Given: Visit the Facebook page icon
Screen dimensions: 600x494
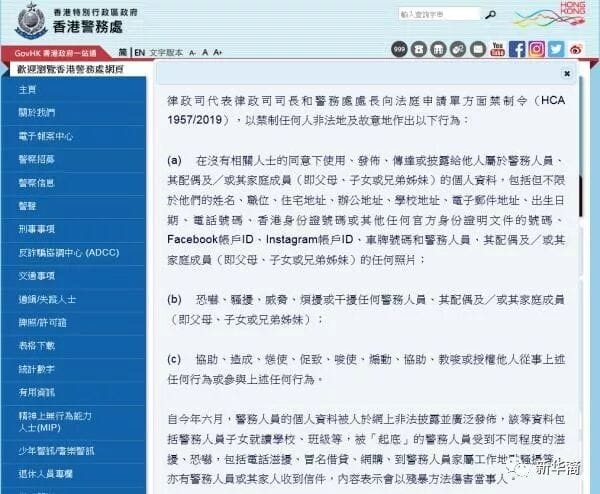Looking at the screenshot, I should (517, 49).
